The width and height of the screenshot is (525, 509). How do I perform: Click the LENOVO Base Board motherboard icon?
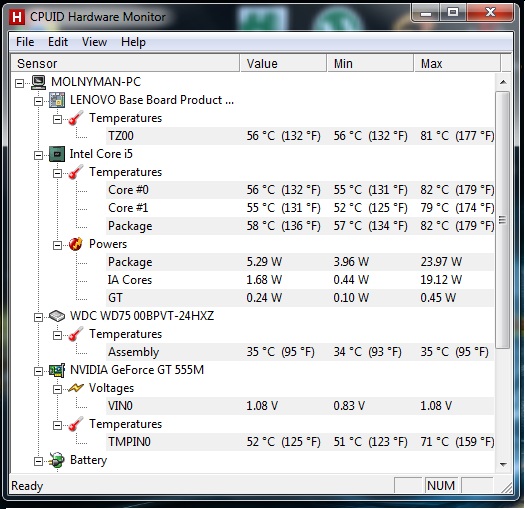[57, 100]
